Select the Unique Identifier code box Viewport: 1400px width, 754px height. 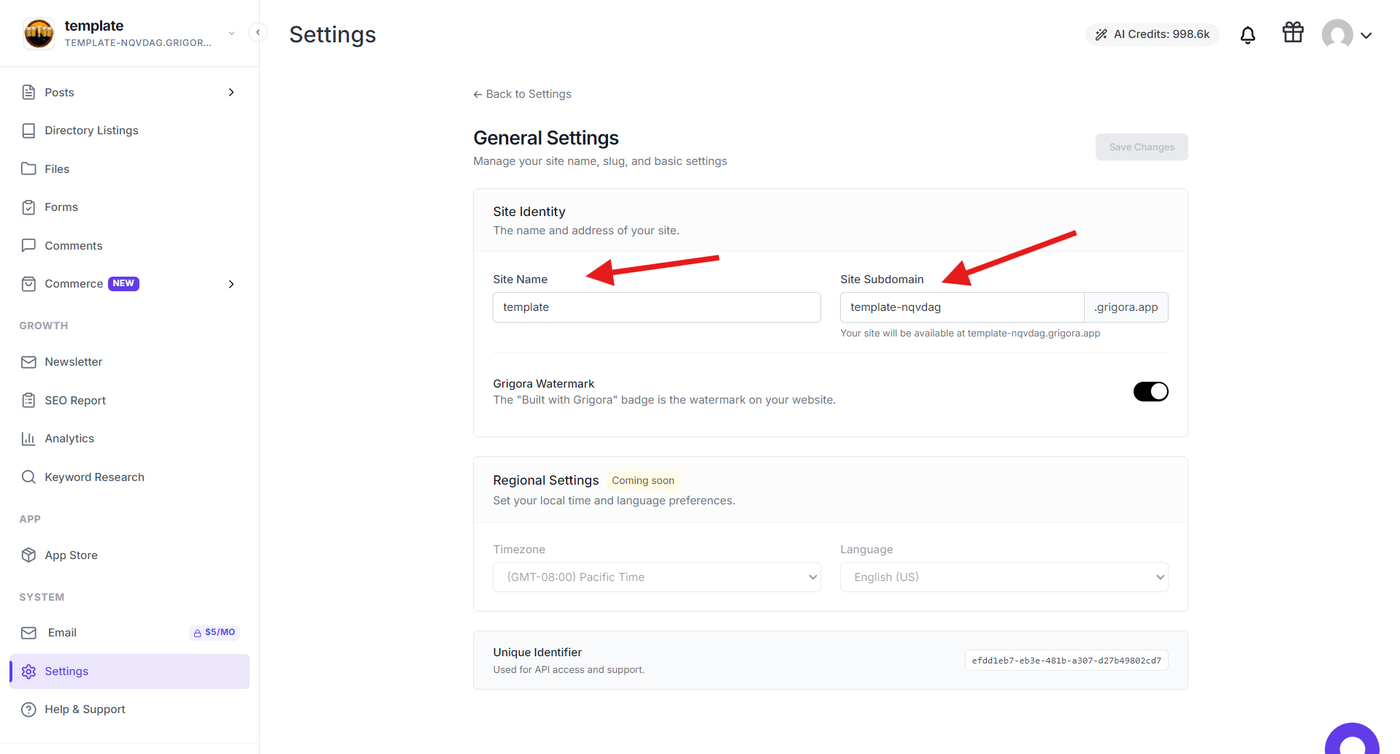pos(1066,661)
